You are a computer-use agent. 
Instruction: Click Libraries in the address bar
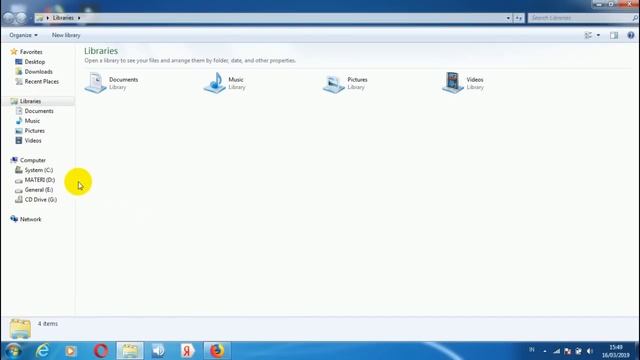63,18
